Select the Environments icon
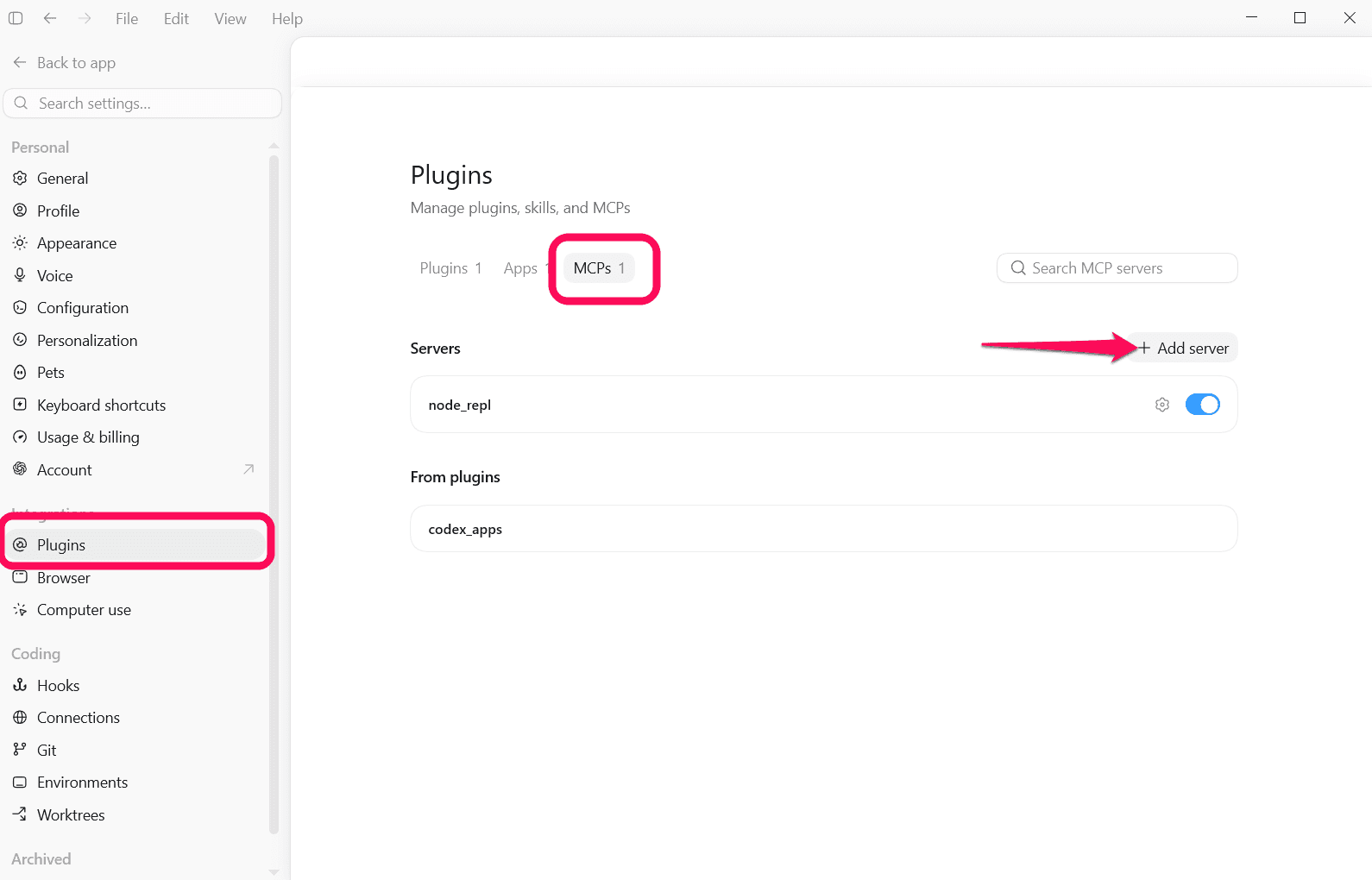This screenshot has width=1372, height=880. pyautogui.click(x=20, y=783)
